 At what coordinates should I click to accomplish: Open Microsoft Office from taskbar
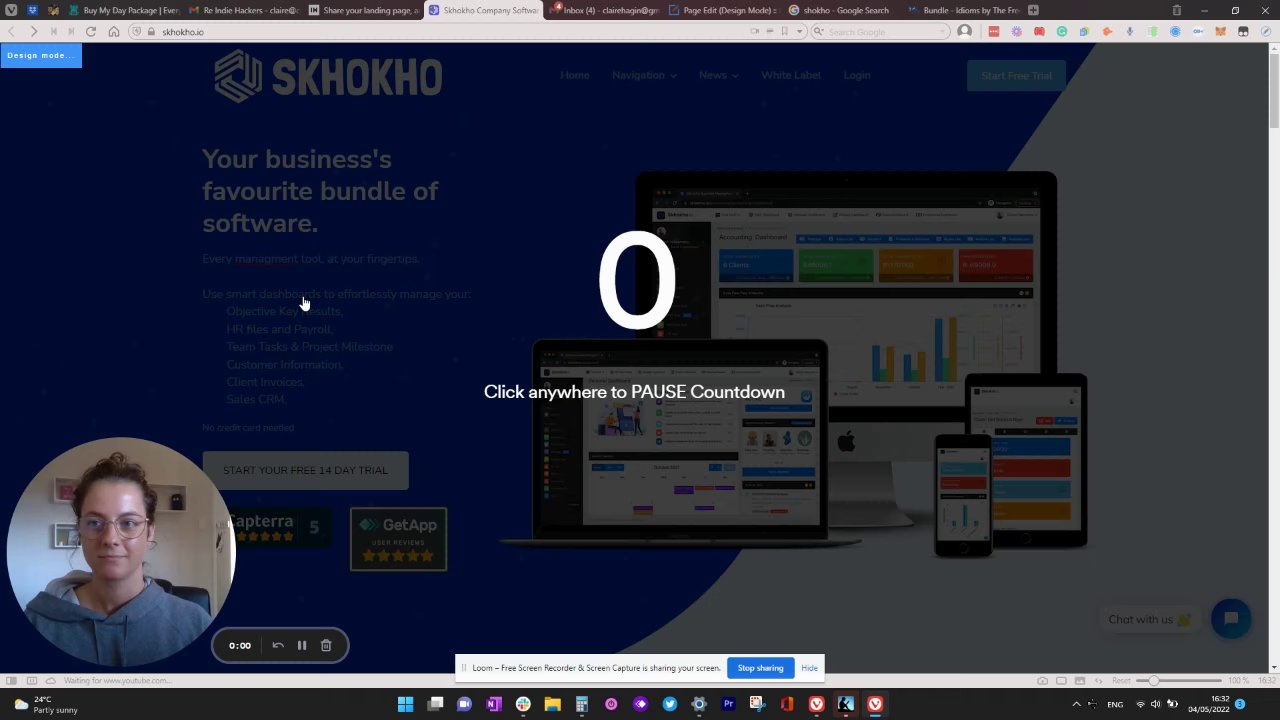tap(787, 704)
